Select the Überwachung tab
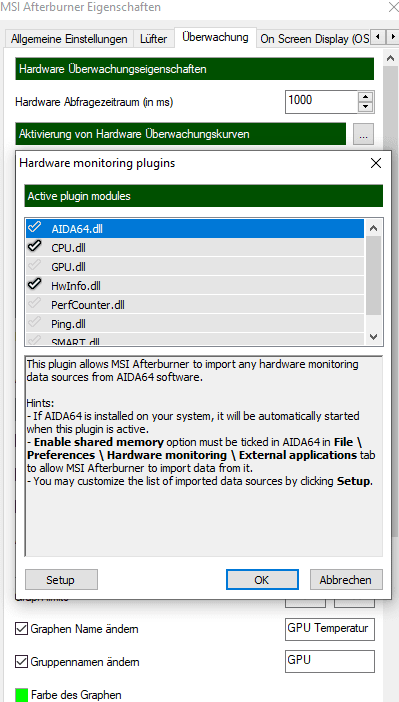 [x=215, y=37]
